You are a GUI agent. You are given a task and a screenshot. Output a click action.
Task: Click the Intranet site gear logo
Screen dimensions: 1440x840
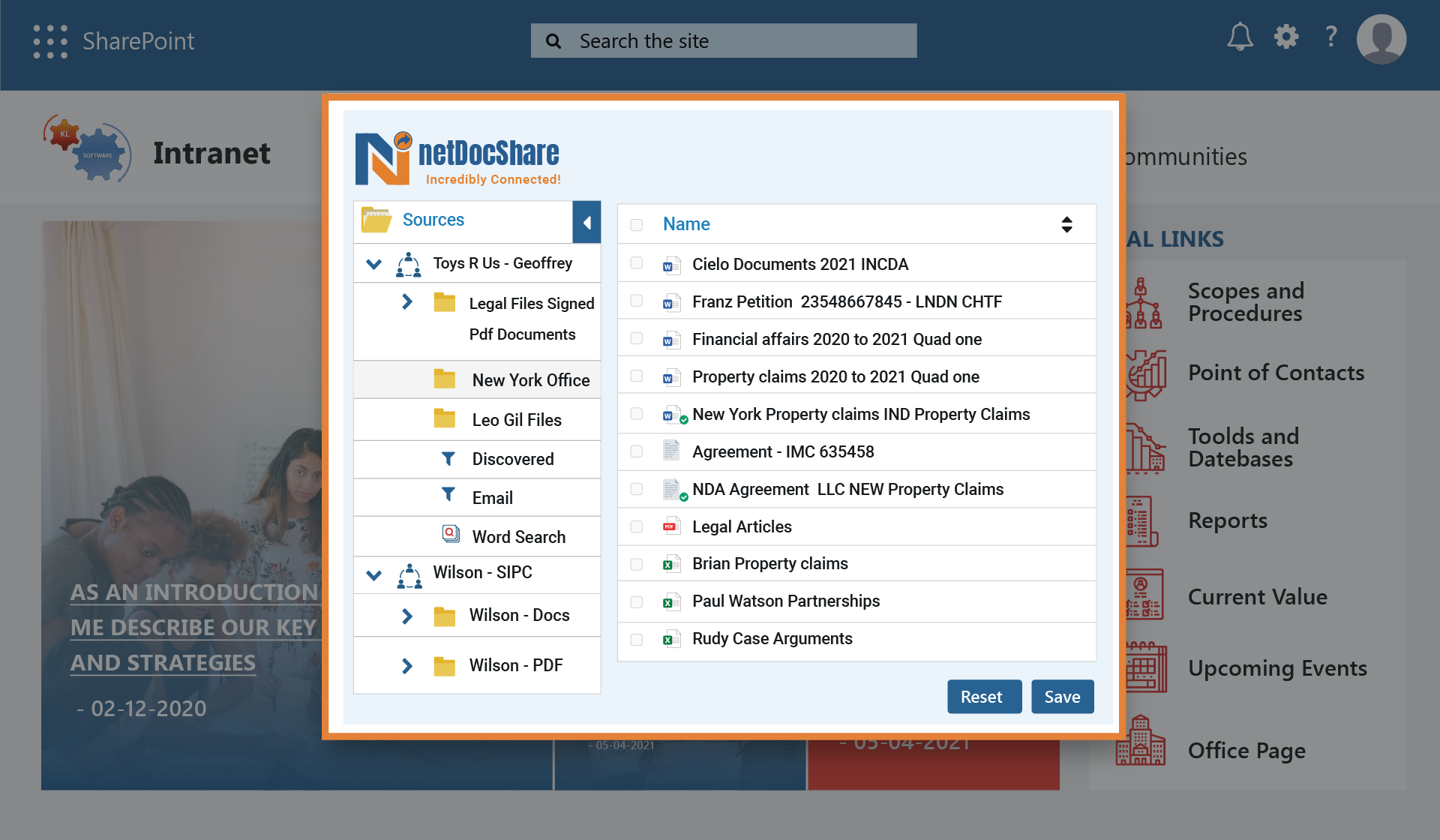(x=87, y=148)
